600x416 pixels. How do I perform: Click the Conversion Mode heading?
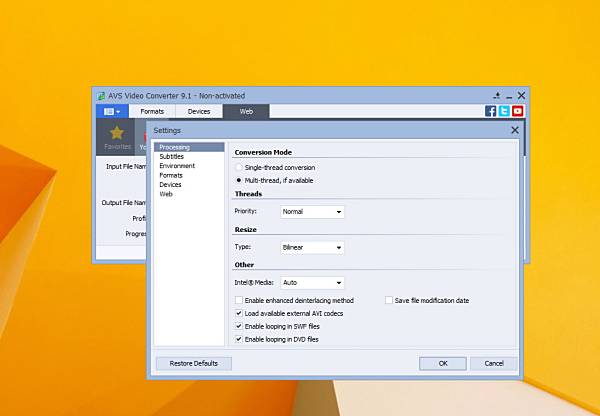(x=263, y=152)
